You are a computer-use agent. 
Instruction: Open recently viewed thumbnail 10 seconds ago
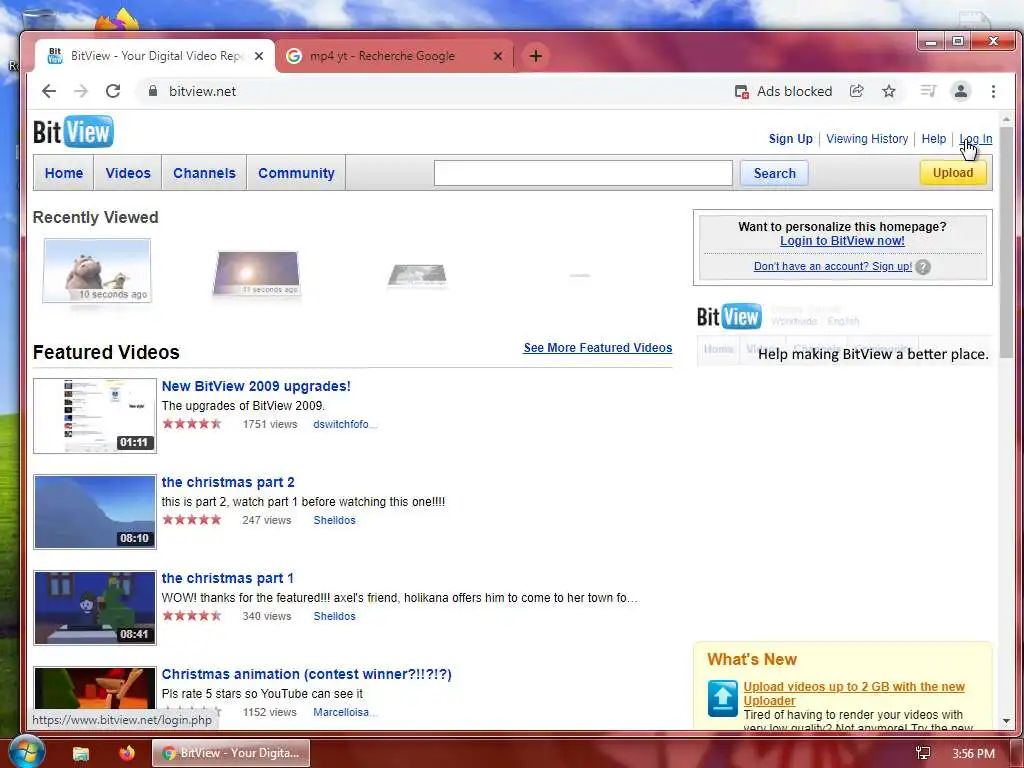tap(97, 270)
